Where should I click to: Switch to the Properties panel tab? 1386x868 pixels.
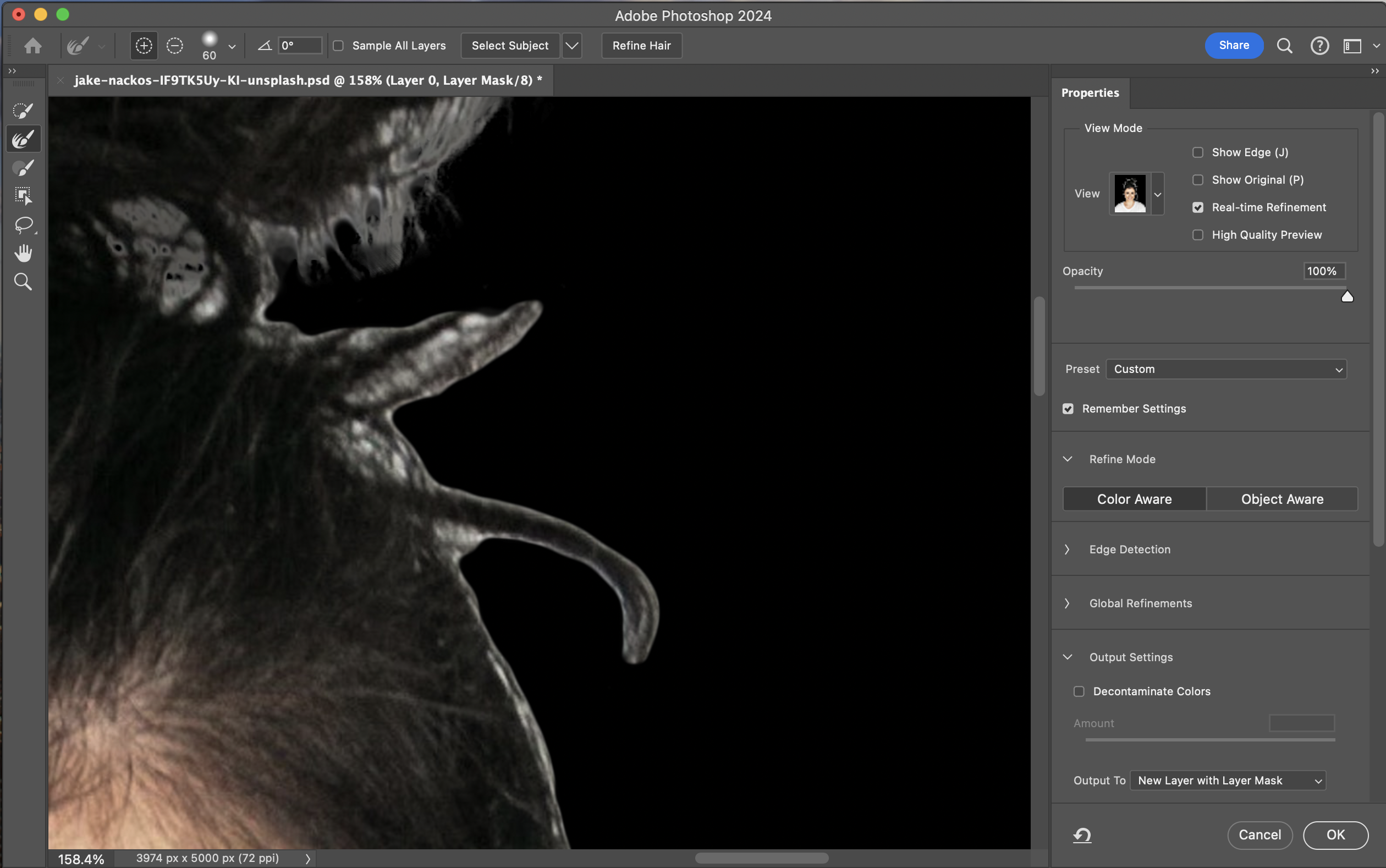[x=1090, y=93]
